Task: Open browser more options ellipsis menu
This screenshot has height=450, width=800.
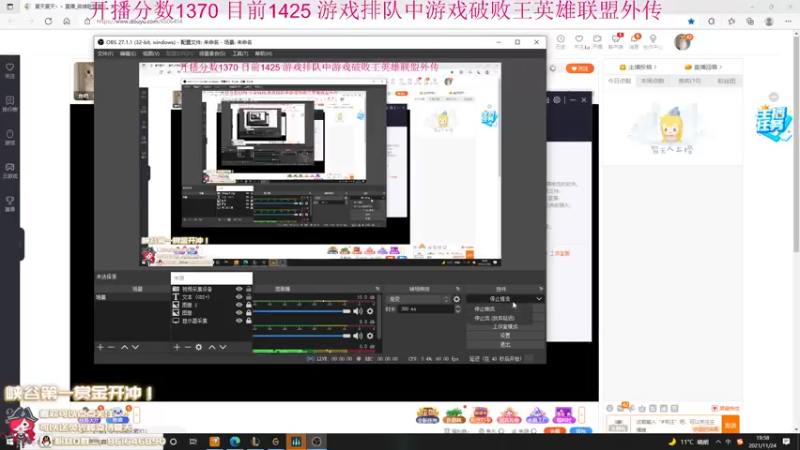Action: coord(788,21)
